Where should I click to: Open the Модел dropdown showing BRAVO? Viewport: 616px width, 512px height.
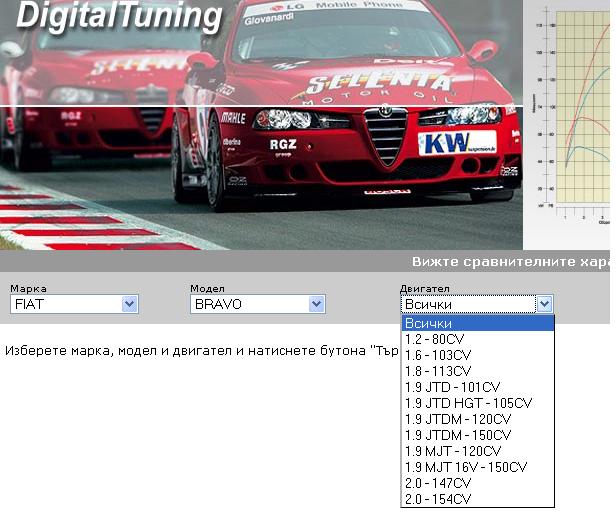click(258, 304)
